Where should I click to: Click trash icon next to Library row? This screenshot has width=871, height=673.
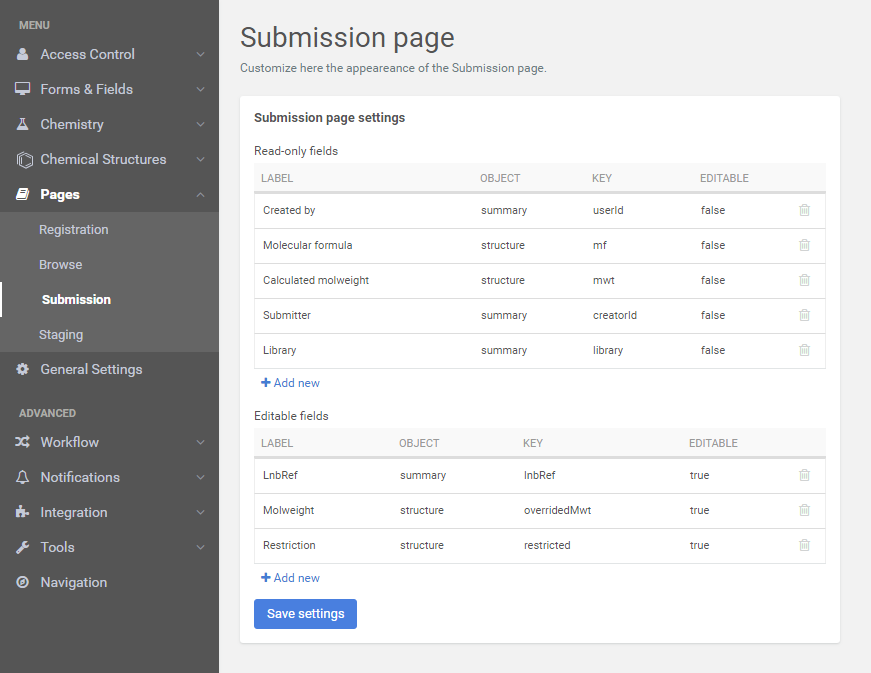click(x=804, y=350)
